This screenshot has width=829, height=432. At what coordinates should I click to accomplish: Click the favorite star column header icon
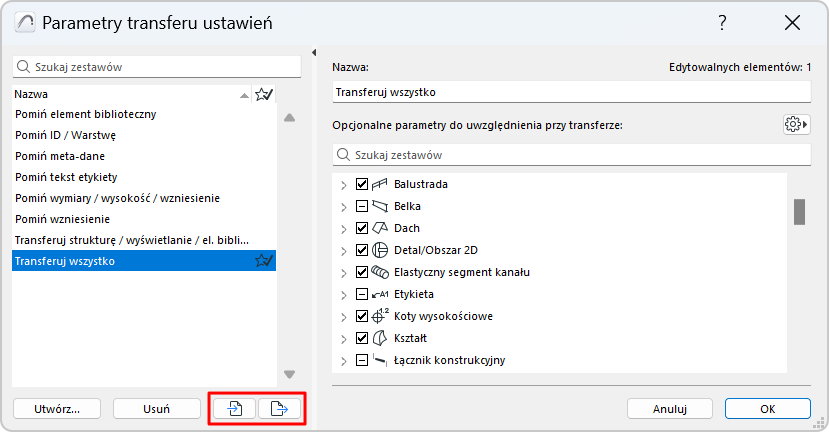click(x=264, y=94)
